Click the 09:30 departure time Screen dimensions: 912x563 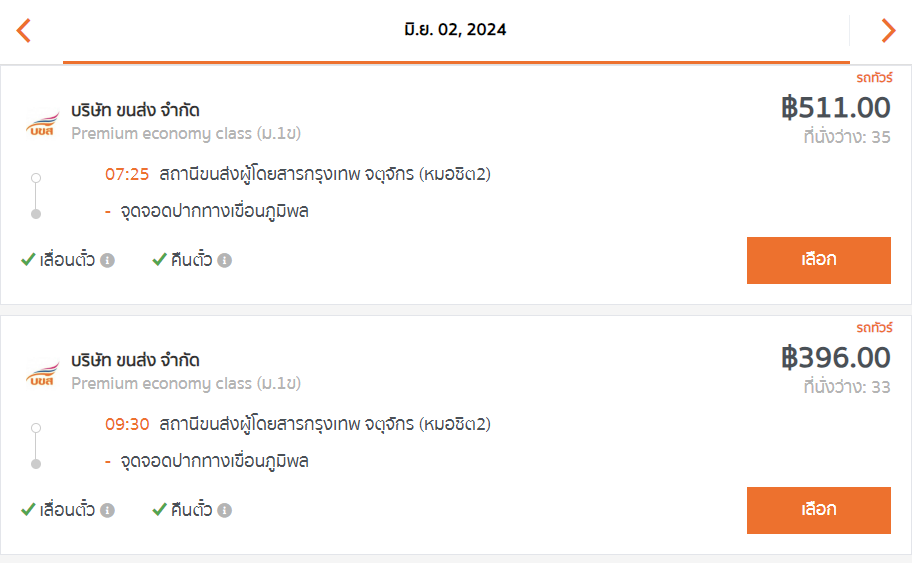click(x=127, y=425)
